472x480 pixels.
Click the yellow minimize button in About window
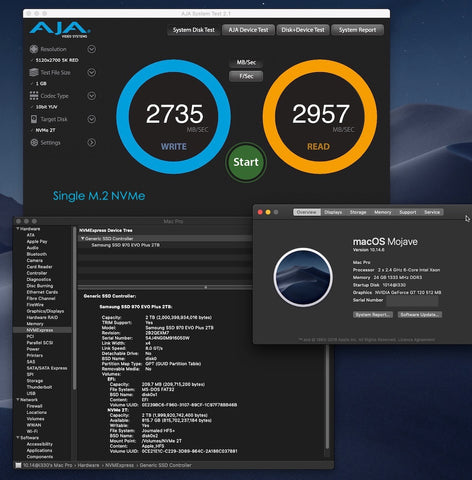[268, 212]
